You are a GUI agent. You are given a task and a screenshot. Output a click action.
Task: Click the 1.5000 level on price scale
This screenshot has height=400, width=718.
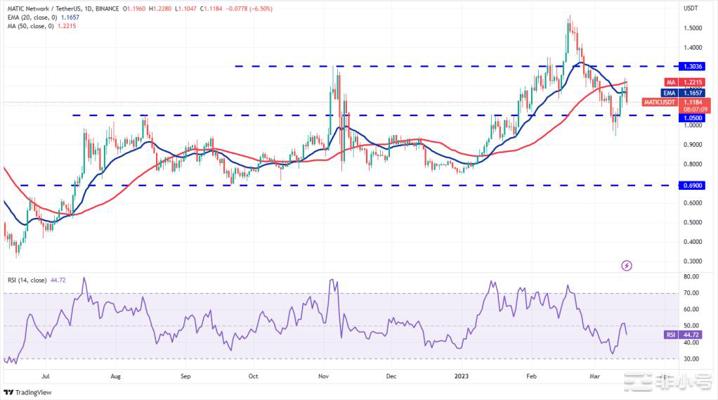tap(691, 28)
